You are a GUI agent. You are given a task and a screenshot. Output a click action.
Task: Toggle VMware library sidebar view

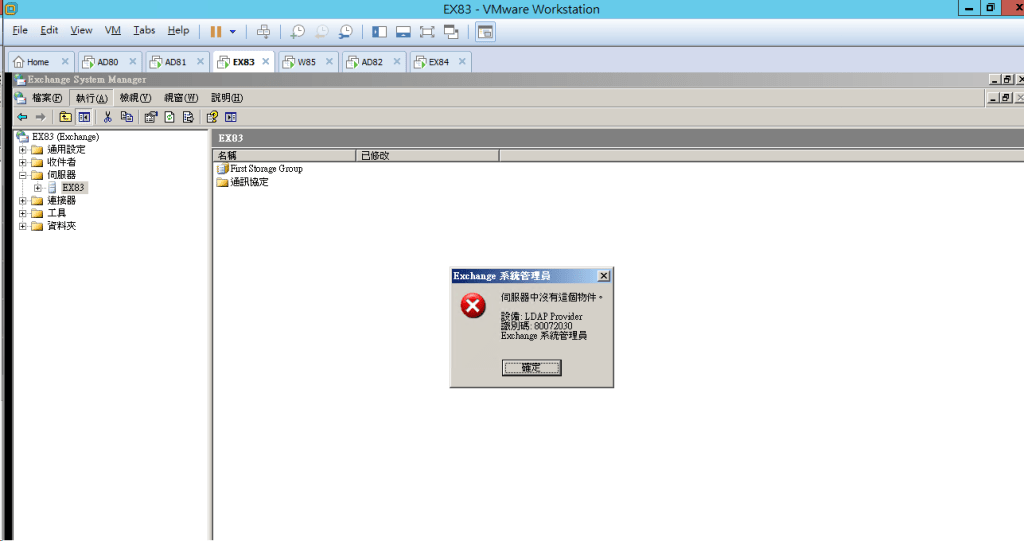379,32
